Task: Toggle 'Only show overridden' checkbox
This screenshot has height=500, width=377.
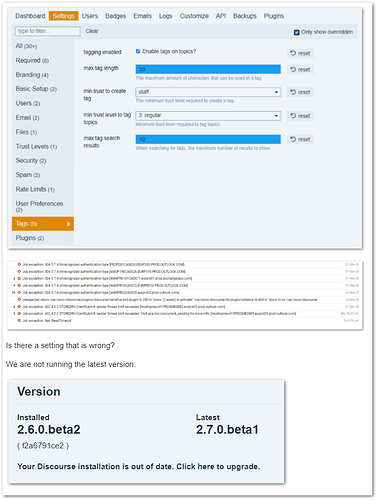Action: pyautogui.click(x=296, y=32)
